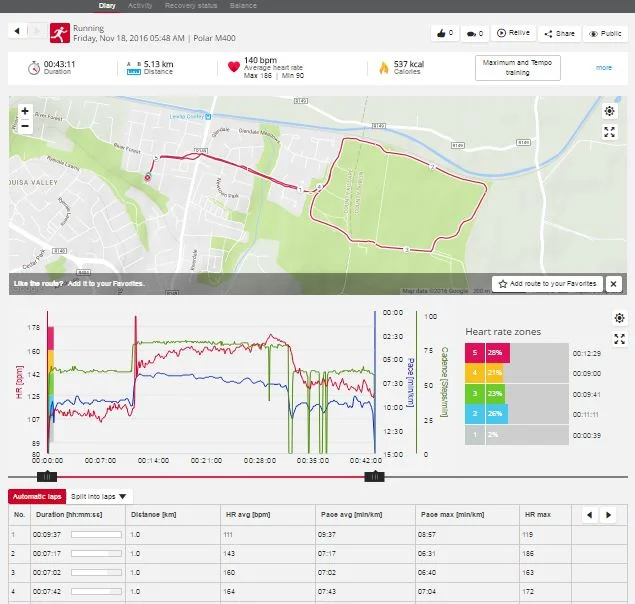Expand the map to fullscreen
This screenshot has width=635, height=604.
tap(610, 132)
